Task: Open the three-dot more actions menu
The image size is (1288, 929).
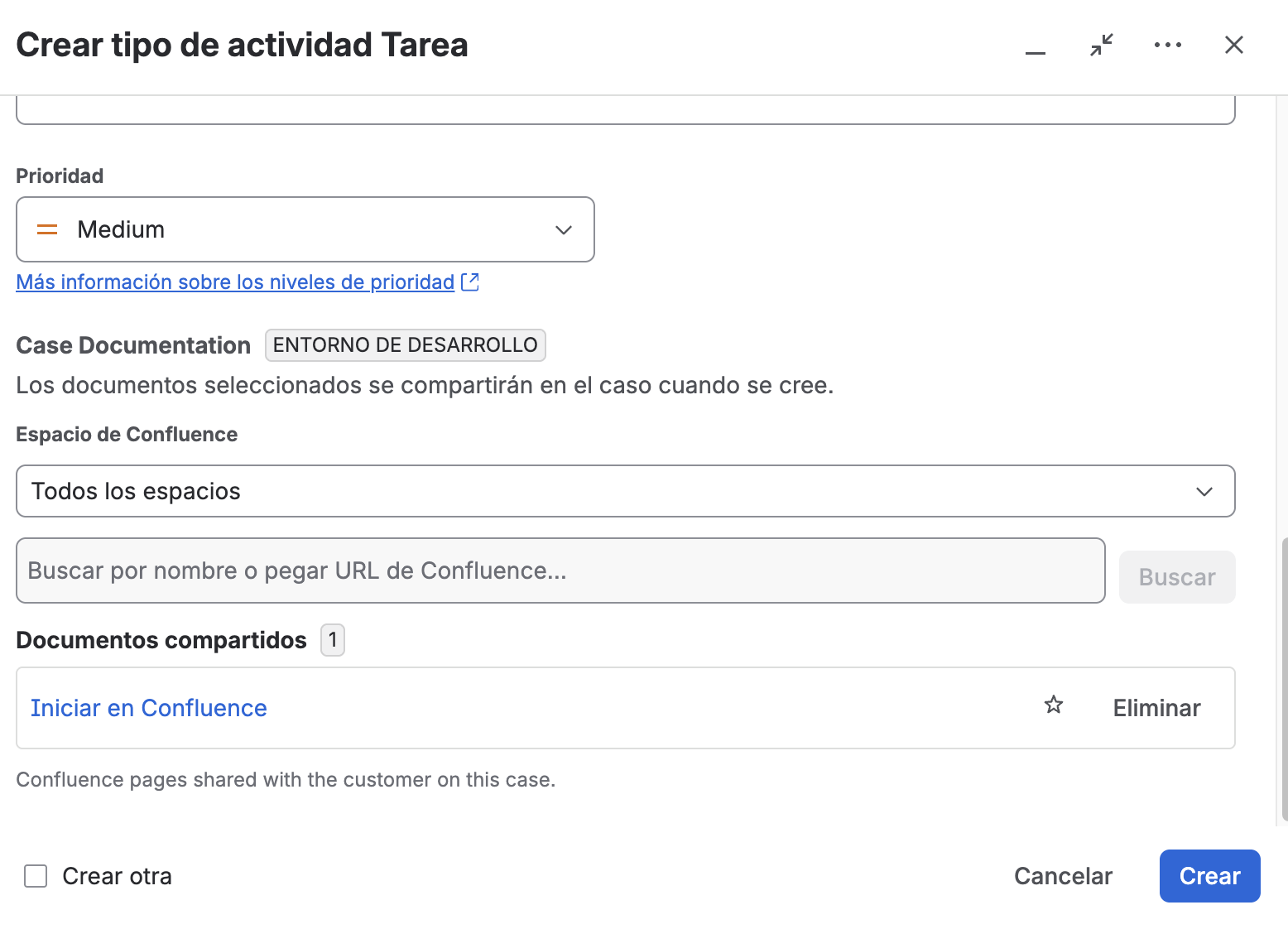Action: point(1168,45)
